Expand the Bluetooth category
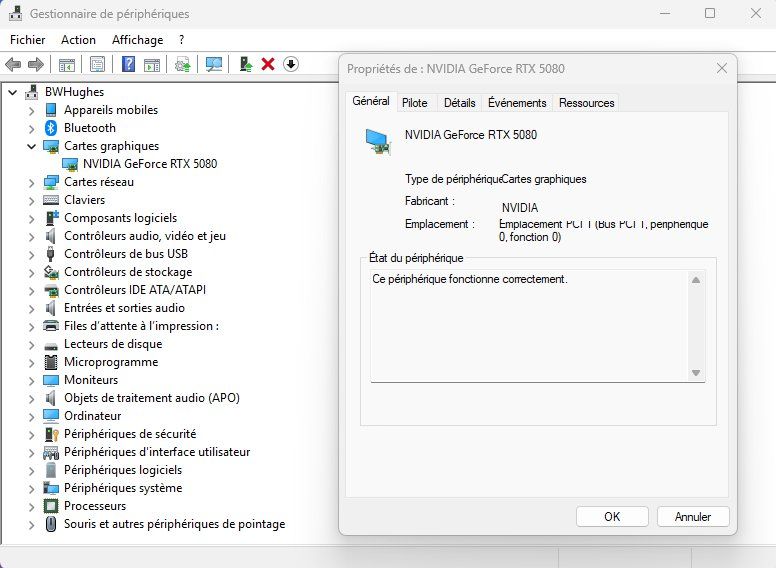This screenshot has width=776, height=568. [32, 129]
